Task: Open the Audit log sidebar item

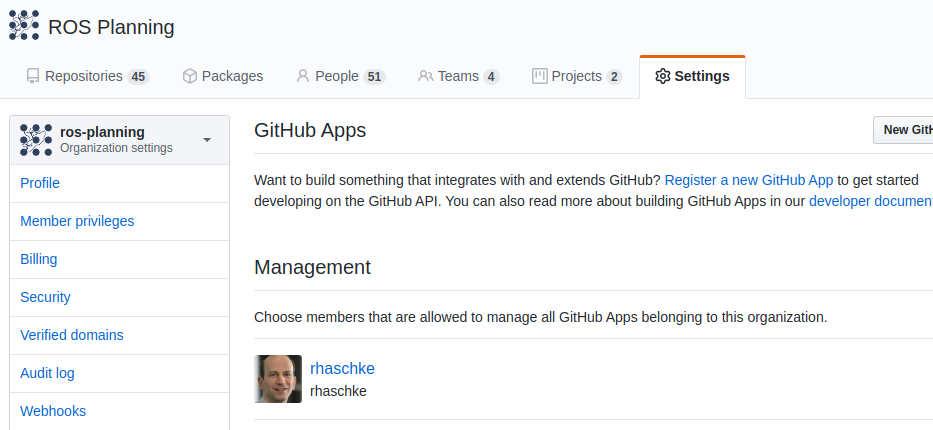Action: tap(47, 373)
